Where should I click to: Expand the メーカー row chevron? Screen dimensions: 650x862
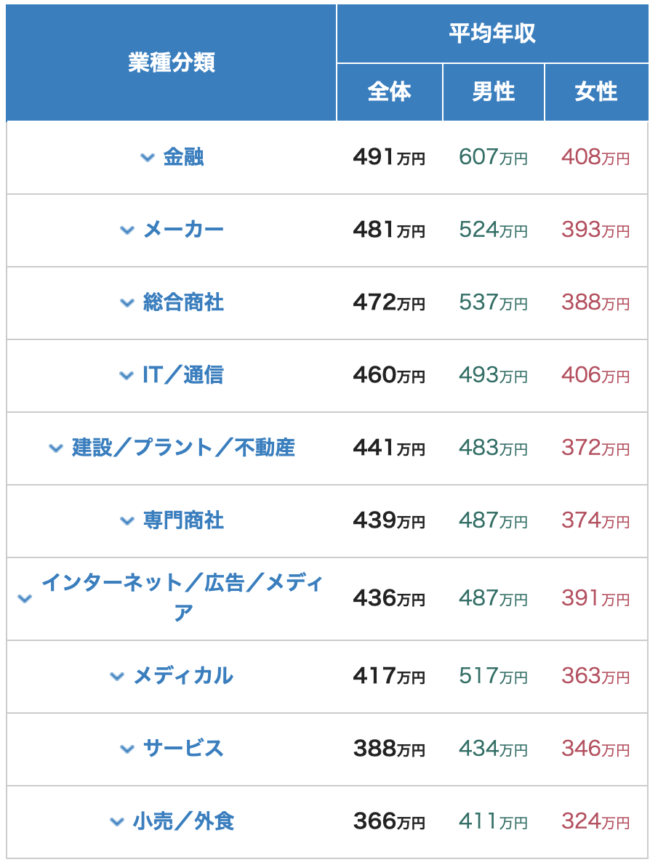(127, 230)
